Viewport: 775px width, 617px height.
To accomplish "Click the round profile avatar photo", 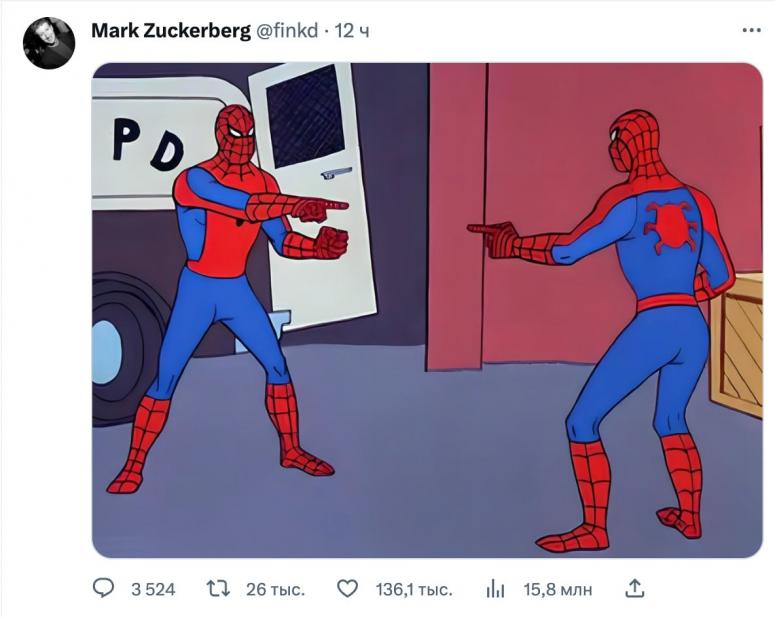I will pos(50,43).
